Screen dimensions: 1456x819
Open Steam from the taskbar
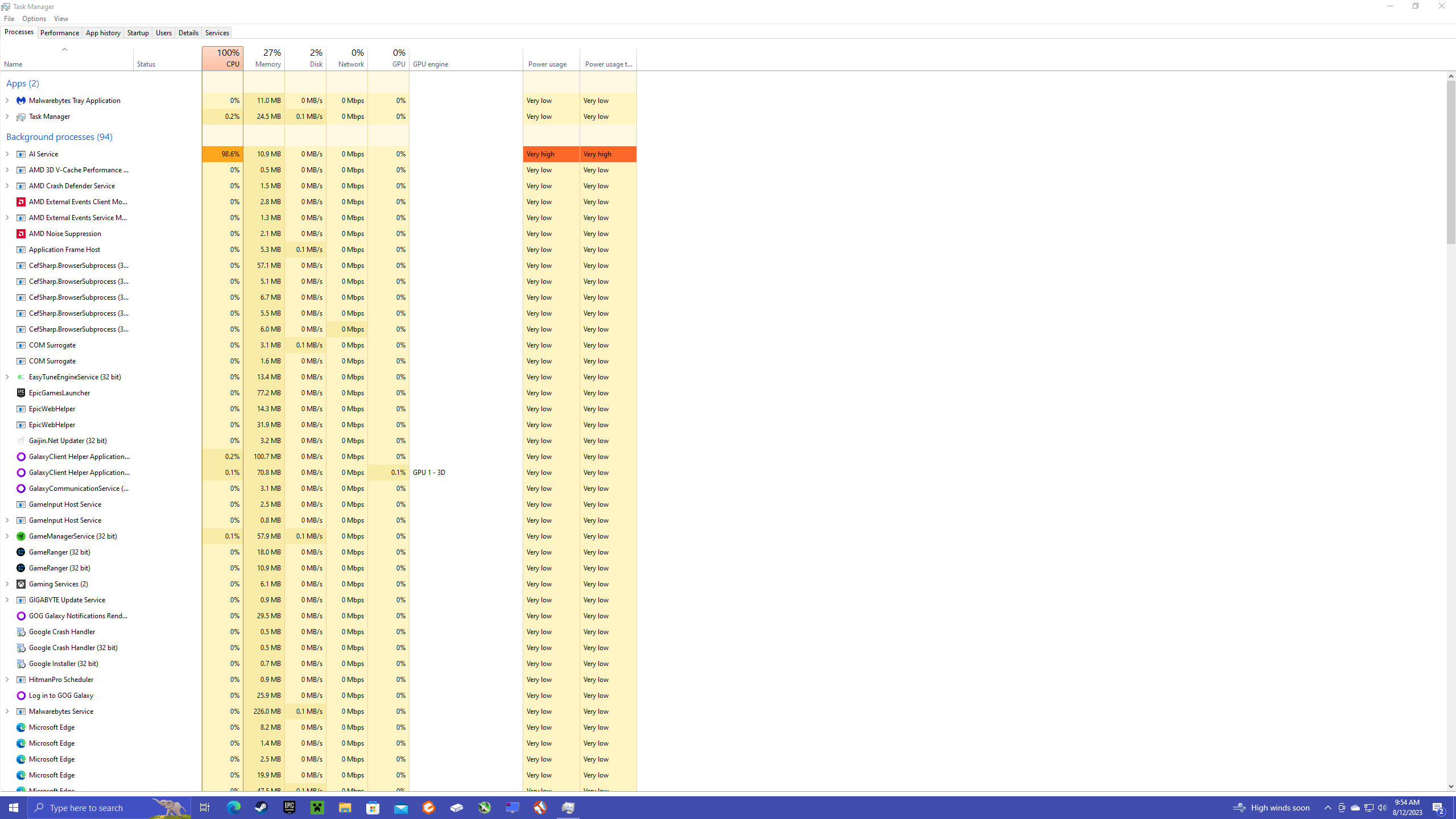click(261, 808)
